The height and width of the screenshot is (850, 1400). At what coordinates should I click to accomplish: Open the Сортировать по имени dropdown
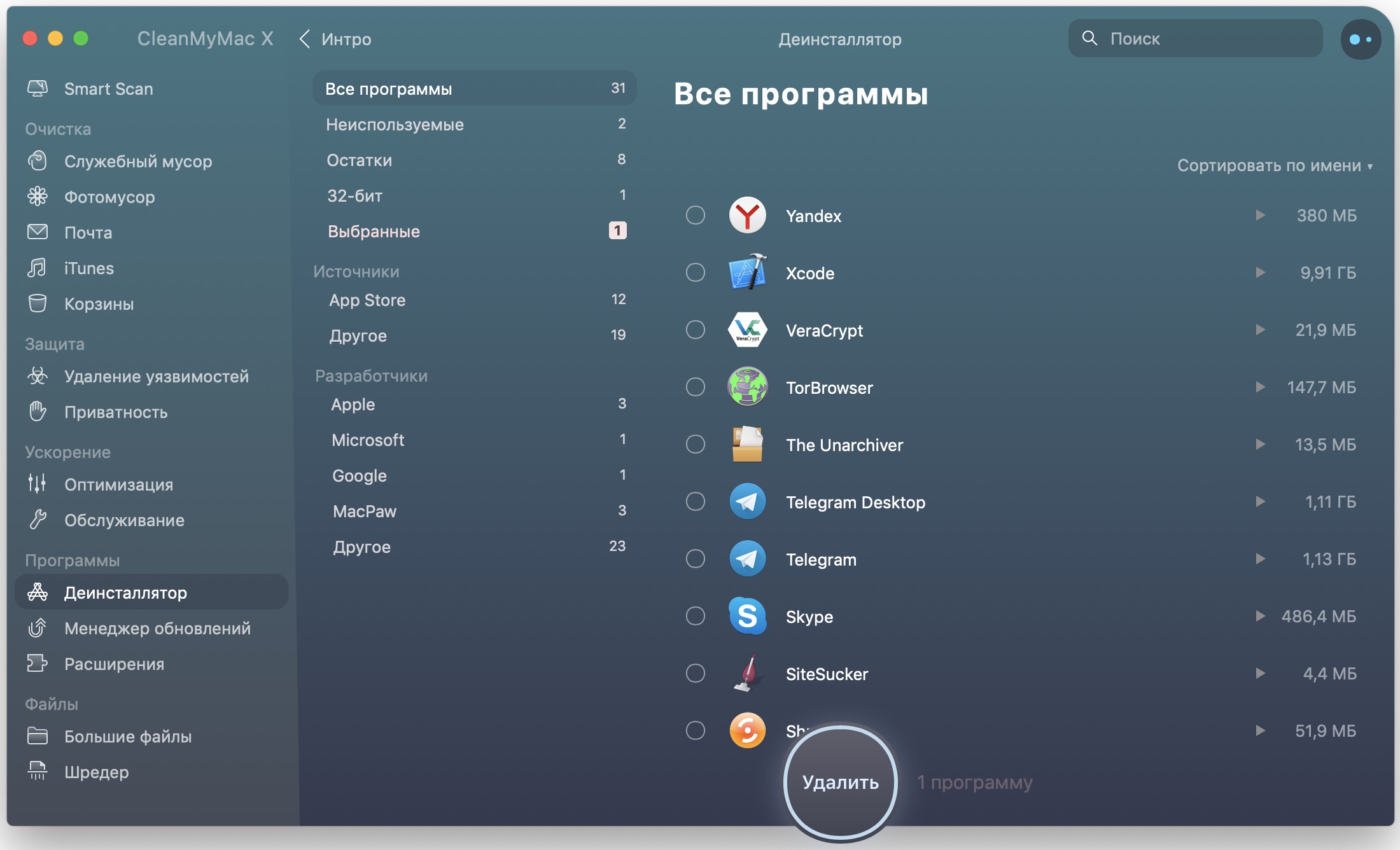point(1275,165)
